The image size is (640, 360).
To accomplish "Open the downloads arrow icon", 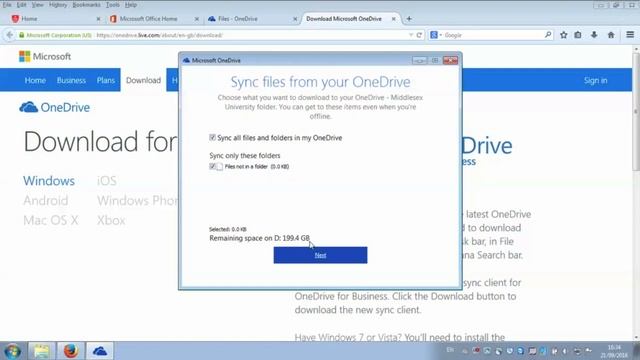I will [594, 35].
